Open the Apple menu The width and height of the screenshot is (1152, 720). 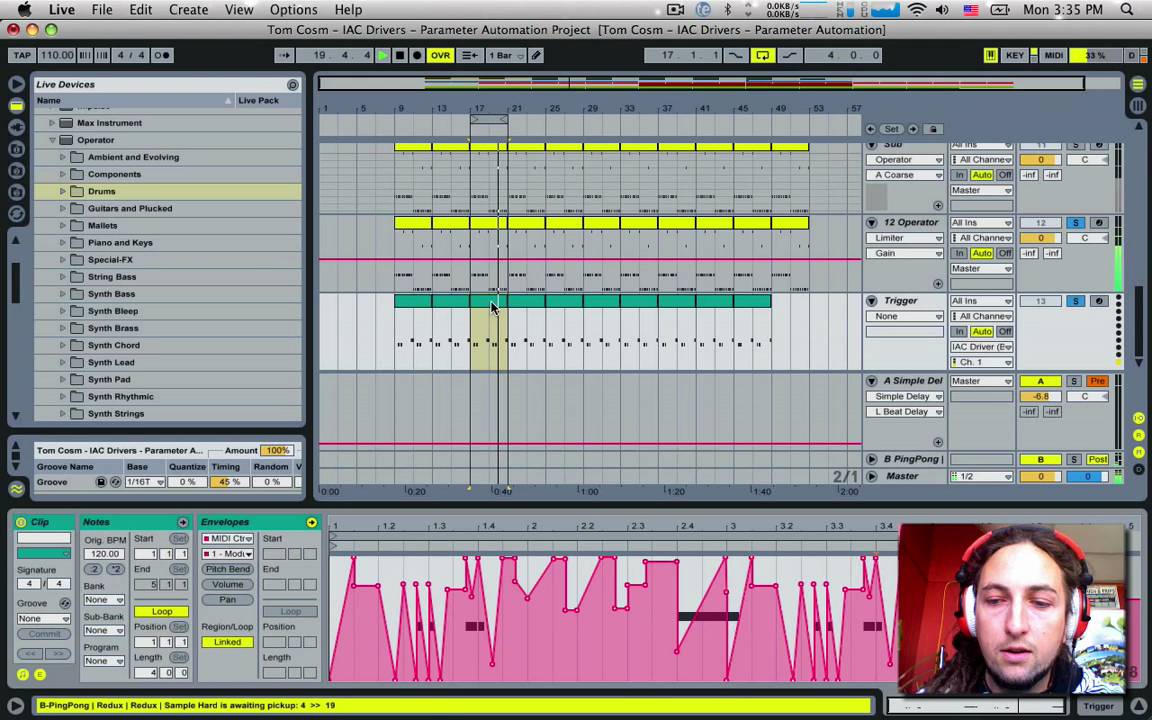24,10
